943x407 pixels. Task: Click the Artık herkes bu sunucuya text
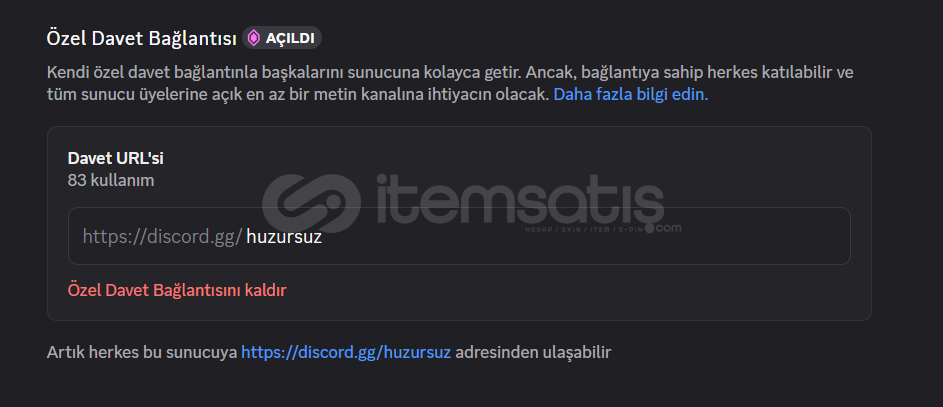tap(142, 352)
